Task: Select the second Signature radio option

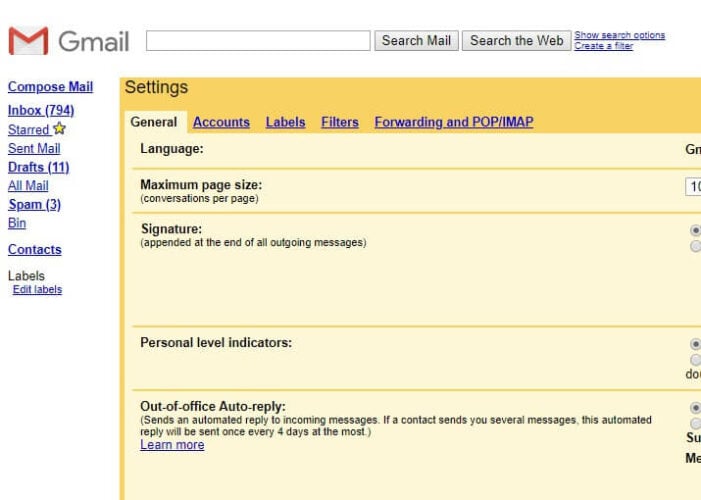Action: click(695, 246)
